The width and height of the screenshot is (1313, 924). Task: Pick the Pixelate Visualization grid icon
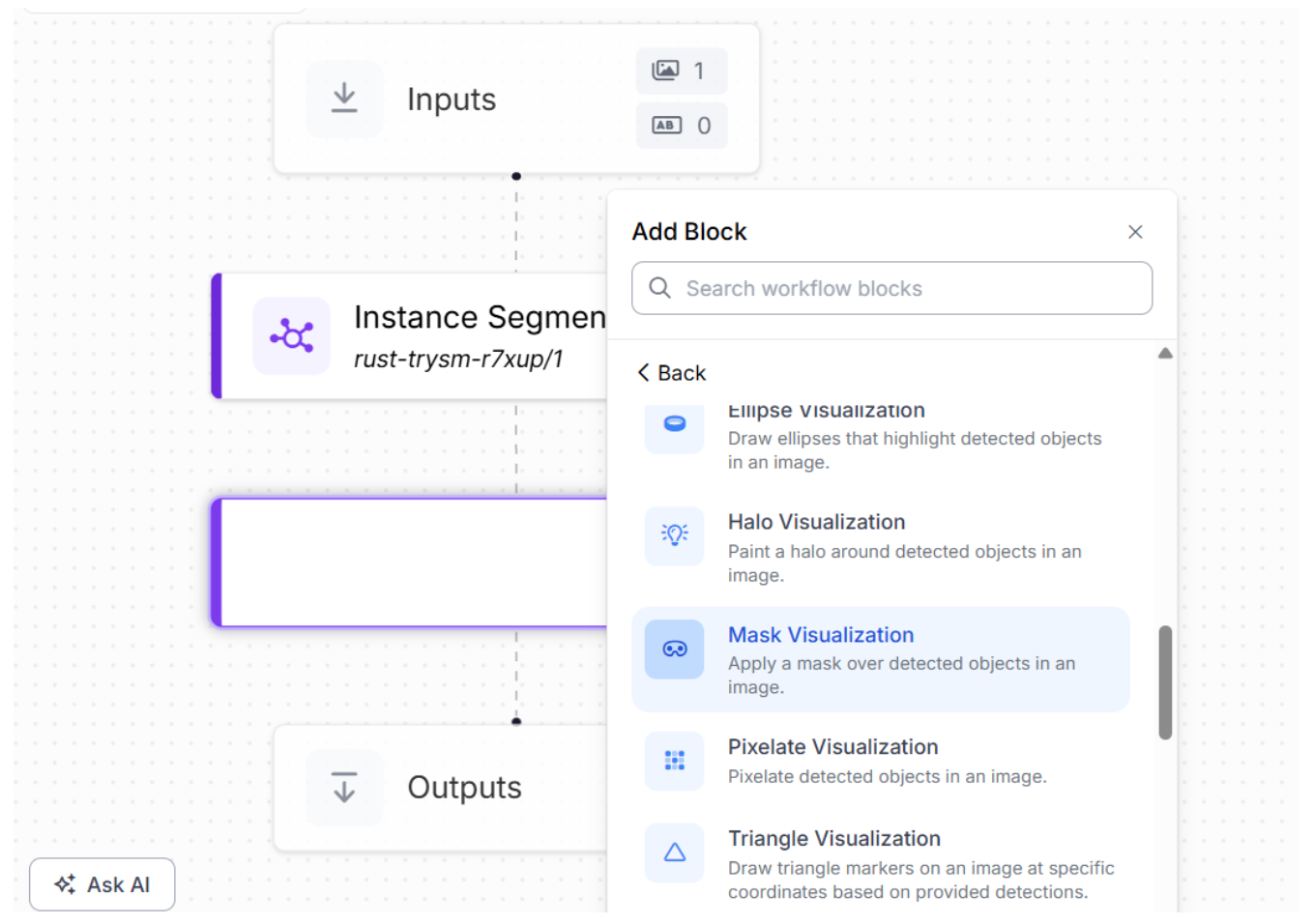[674, 761]
